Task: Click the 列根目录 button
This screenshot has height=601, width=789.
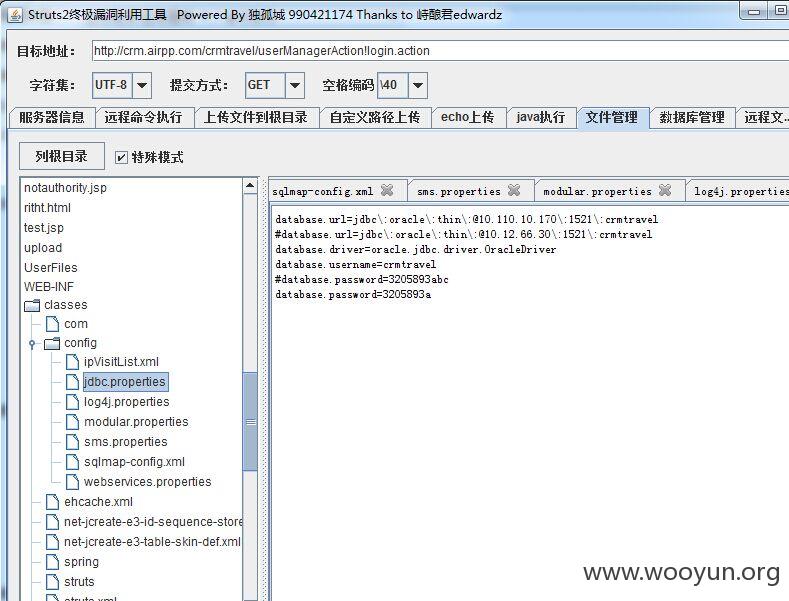Action: [62, 156]
